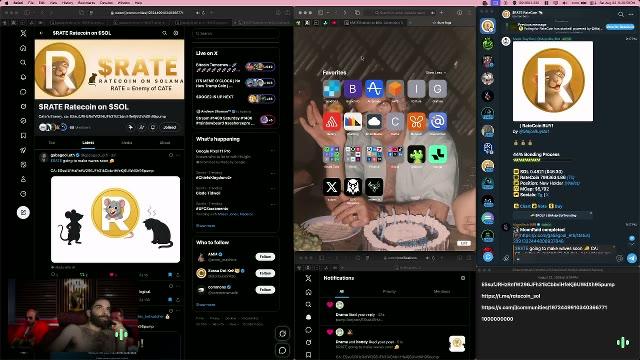Open Grok floating button in X
The width and height of the screenshot is (640, 360).
click(x=282, y=333)
